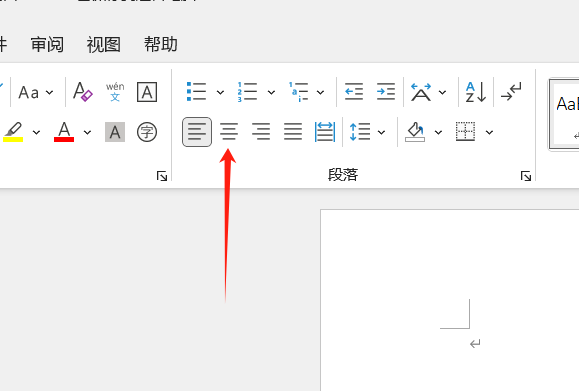Increase paragraph indent
This screenshot has height=391, width=579.
(x=386, y=92)
